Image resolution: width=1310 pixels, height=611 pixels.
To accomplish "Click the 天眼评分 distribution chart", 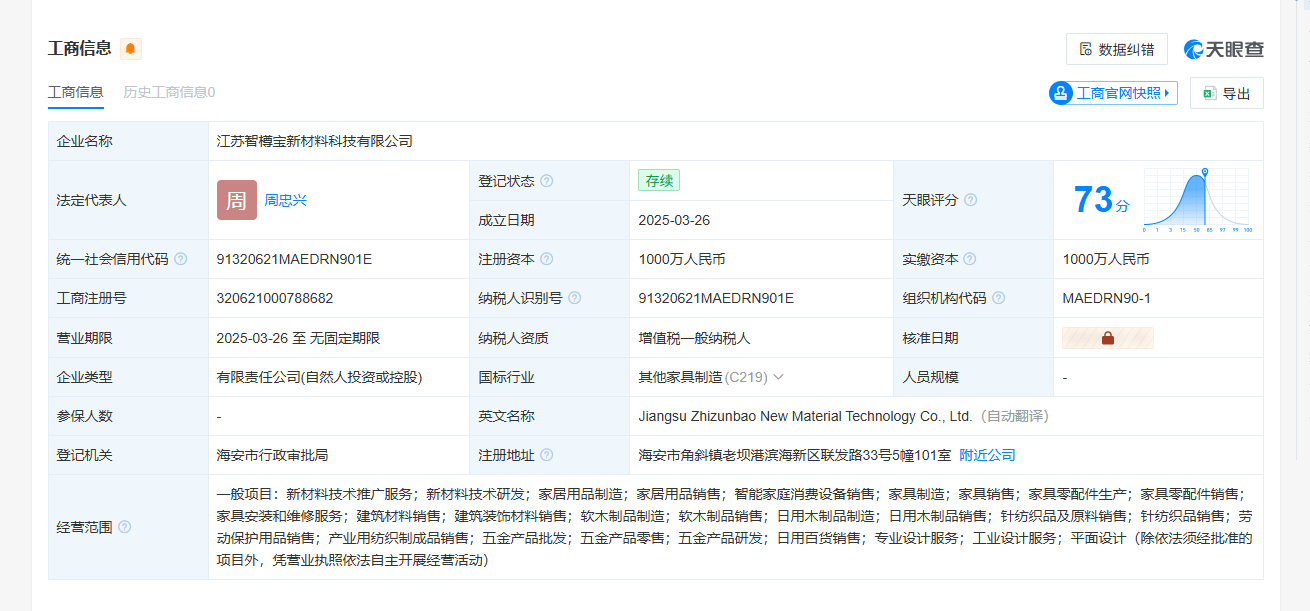I will tap(1198, 200).
